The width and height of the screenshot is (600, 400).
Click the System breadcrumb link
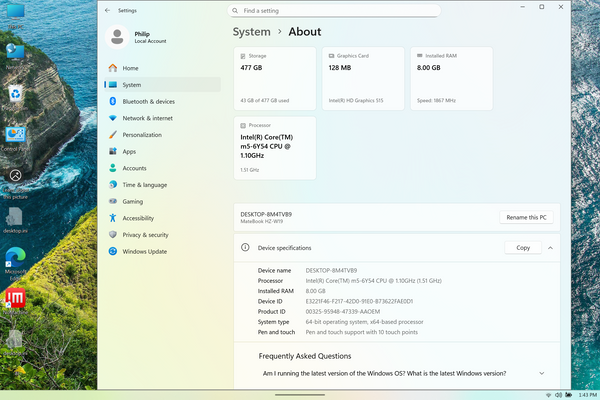pos(251,32)
